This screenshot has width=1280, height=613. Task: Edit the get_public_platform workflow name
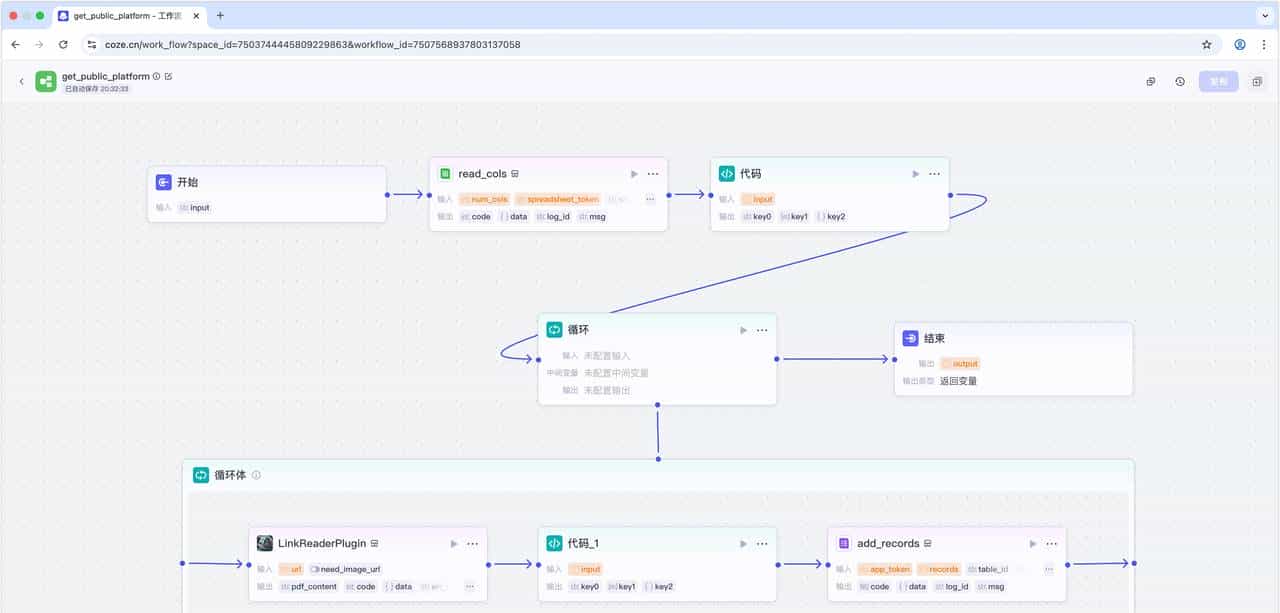coord(168,76)
